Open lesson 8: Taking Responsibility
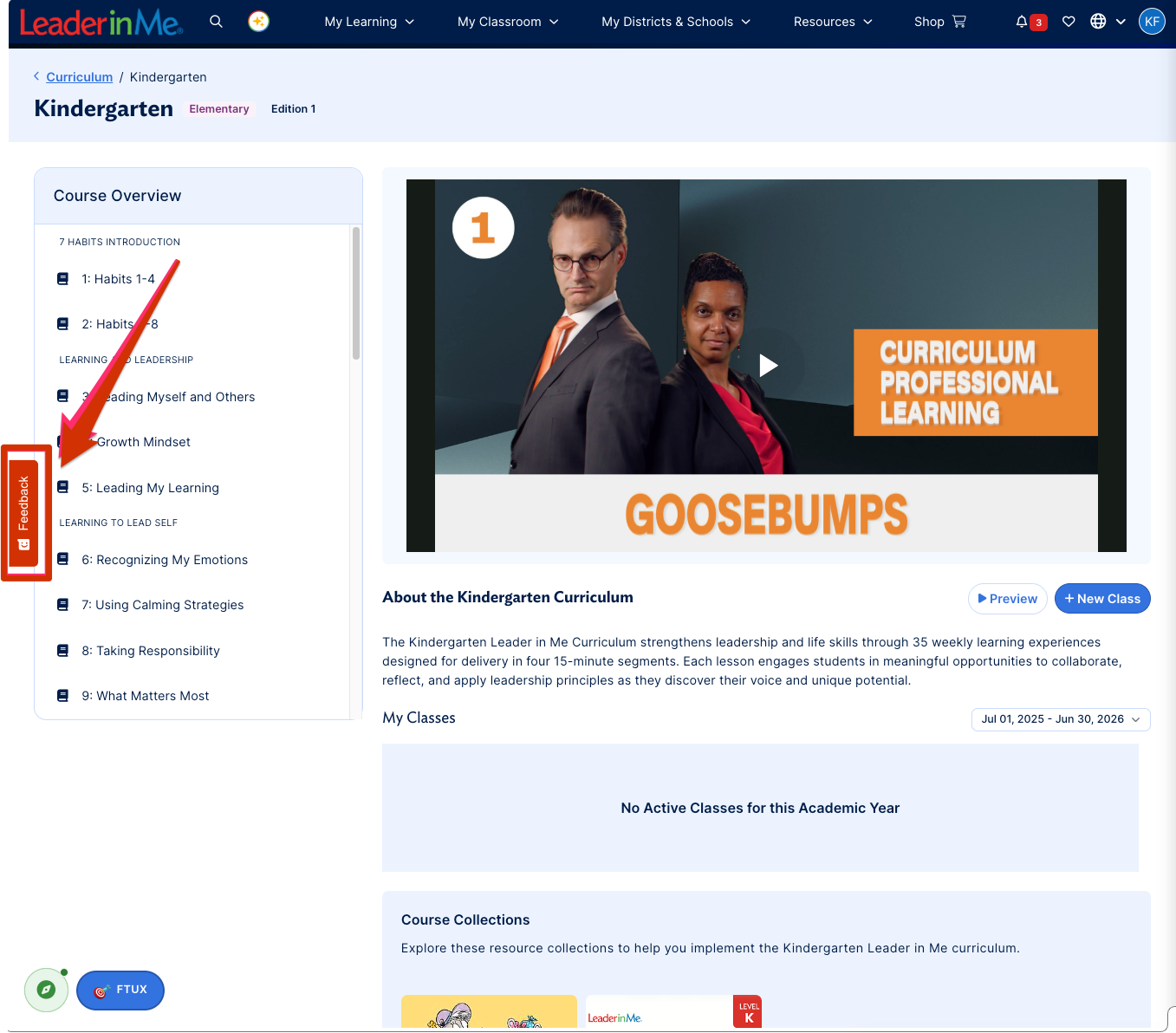The width and height of the screenshot is (1176, 1033). point(151,651)
